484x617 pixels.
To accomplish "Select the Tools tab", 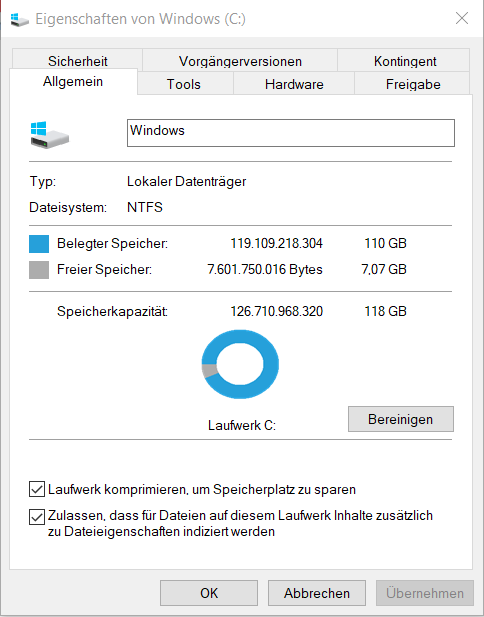I will point(184,84).
